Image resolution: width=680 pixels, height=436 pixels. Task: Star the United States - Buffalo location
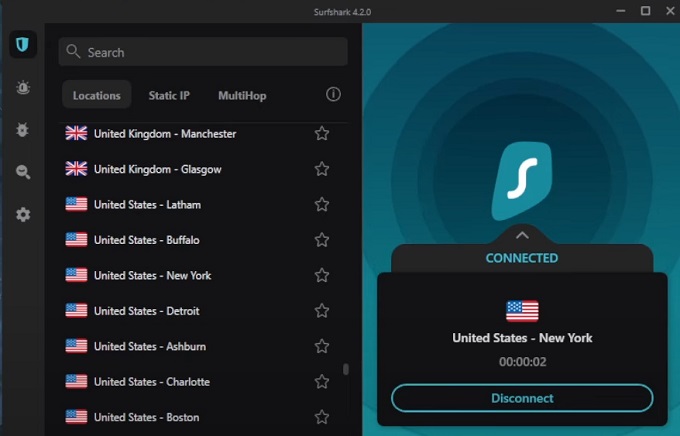[x=322, y=240]
